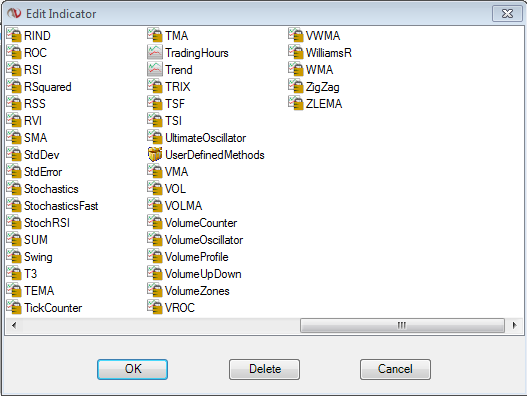The image size is (527, 396).
Task: Click the Delete button
Action: tap(265, 369)
